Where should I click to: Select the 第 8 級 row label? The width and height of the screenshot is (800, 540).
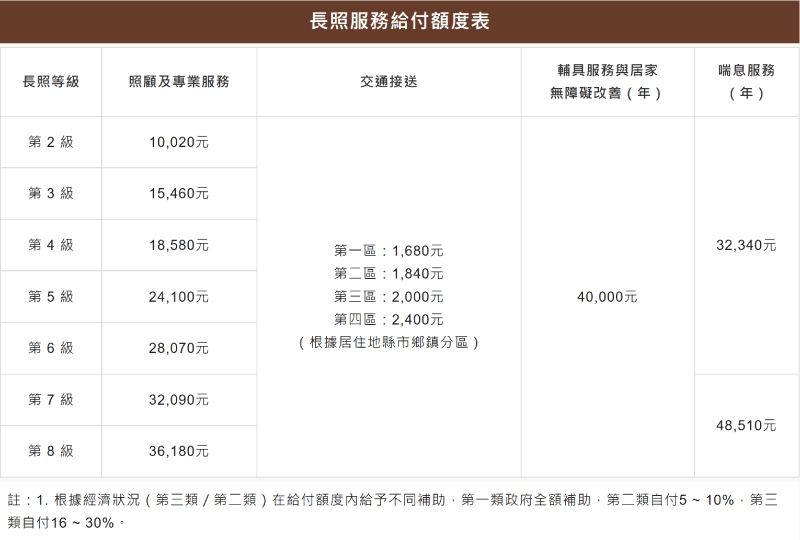50,451
